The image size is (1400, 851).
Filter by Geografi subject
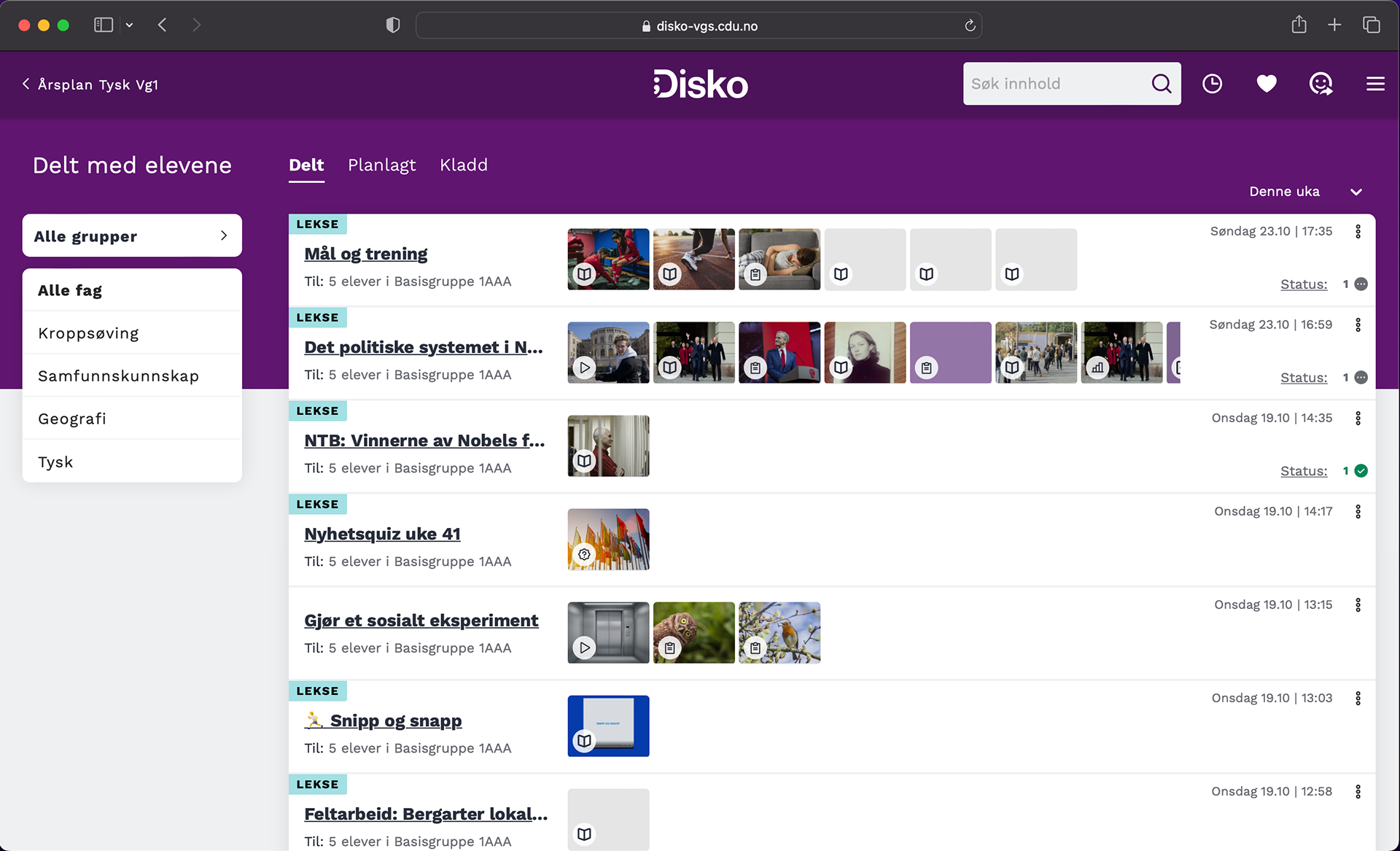(x=132, y=419)
